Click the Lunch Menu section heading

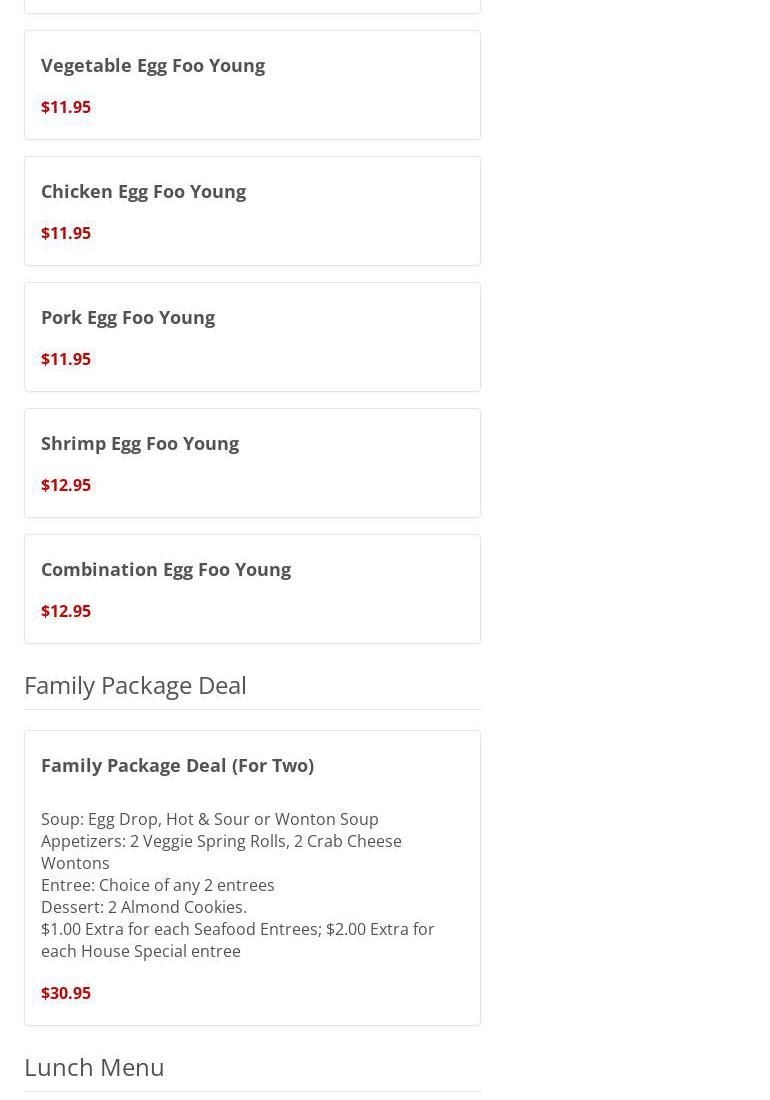point(94,1067)
